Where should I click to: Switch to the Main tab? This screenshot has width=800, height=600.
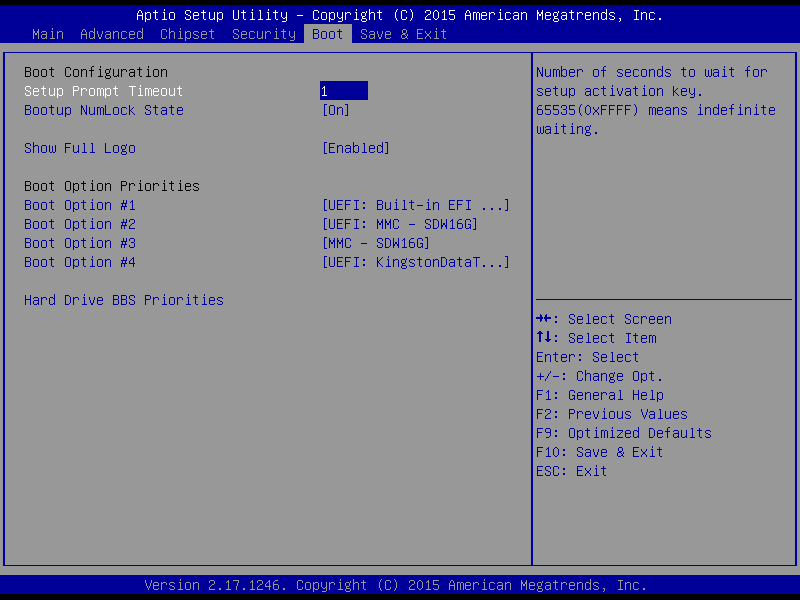click(x=48, y=34)
